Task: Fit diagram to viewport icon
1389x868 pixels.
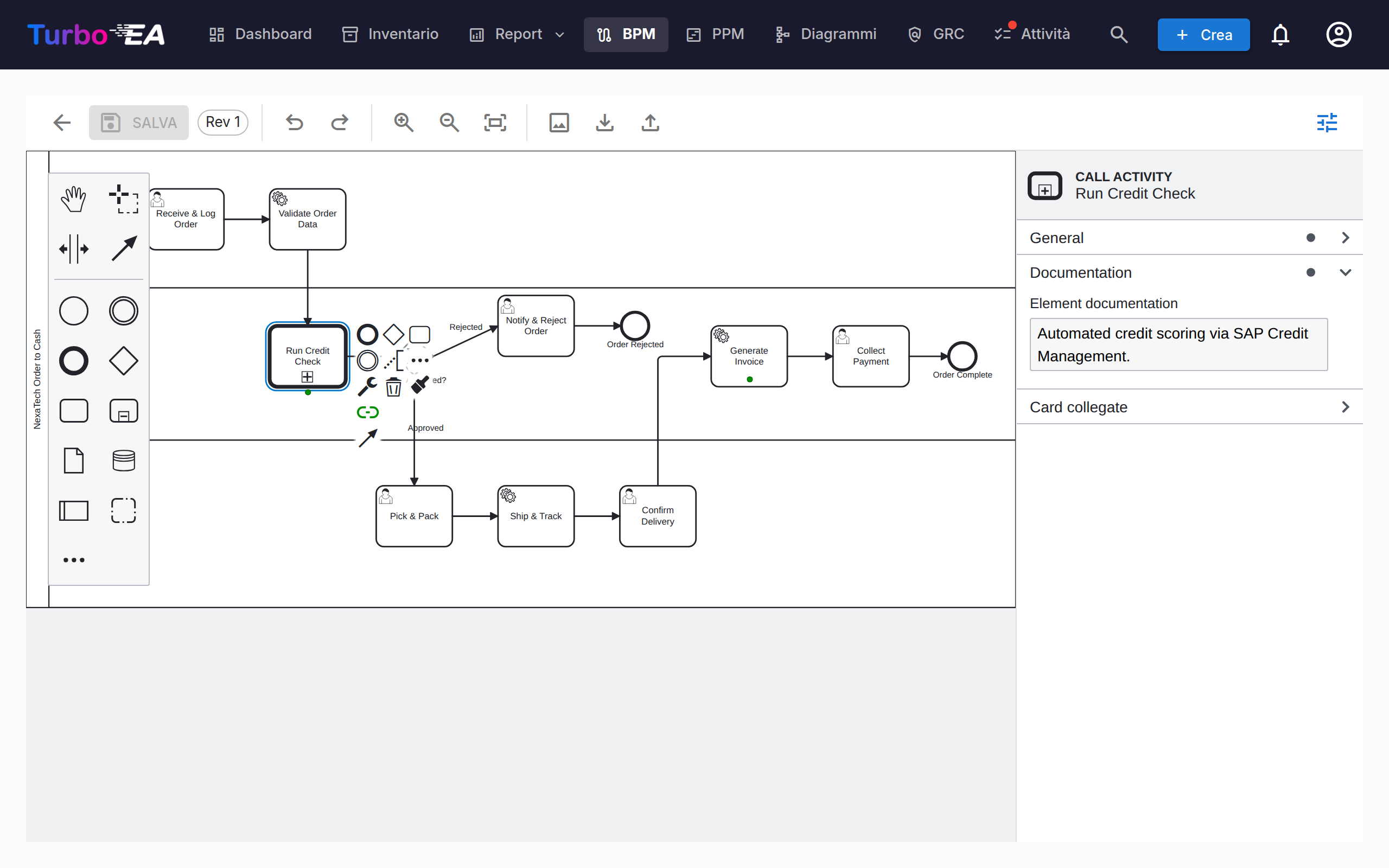Action: pos(495,122)
